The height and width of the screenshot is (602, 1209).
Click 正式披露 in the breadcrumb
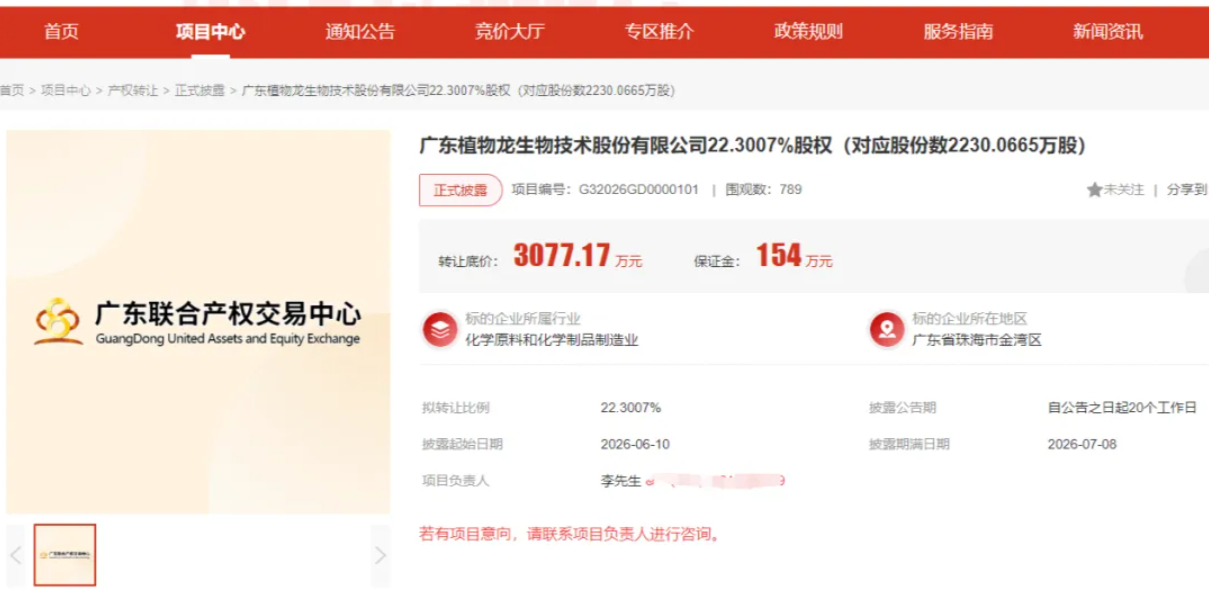coord(200,91)
